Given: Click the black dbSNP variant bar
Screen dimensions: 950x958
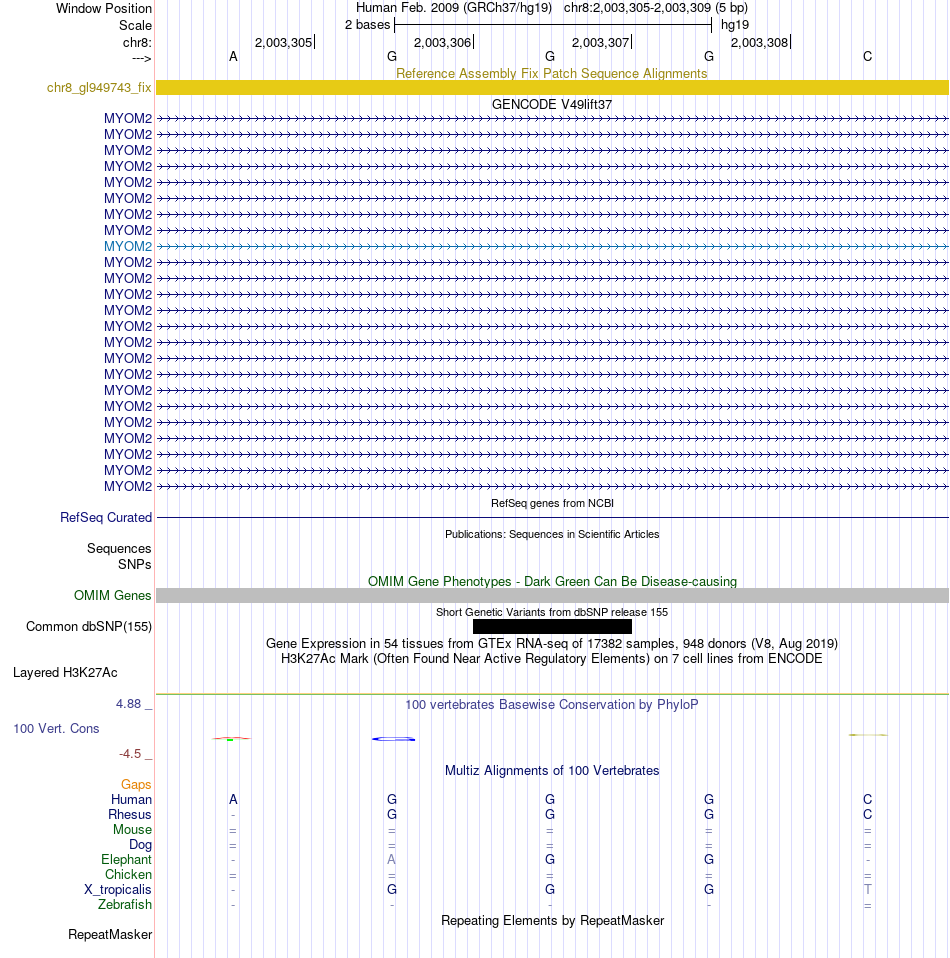Looking at the screenshot, I should [552, 626].
